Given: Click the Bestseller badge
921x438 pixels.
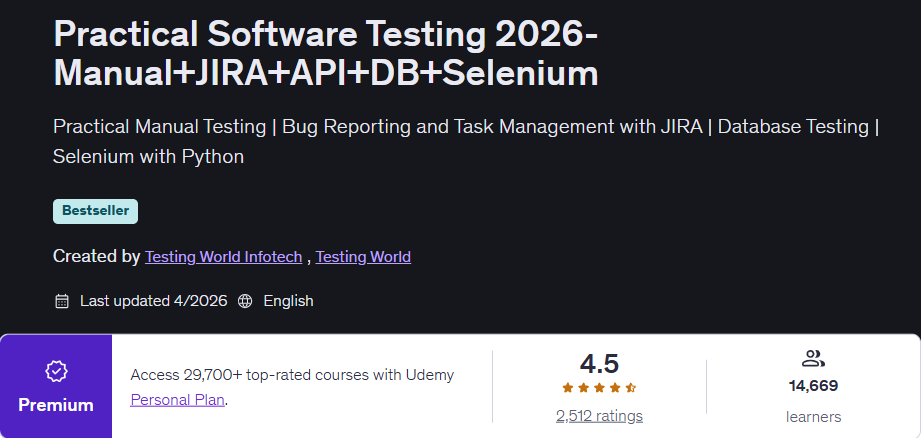Looking at the screenshot, I should 95,211.
